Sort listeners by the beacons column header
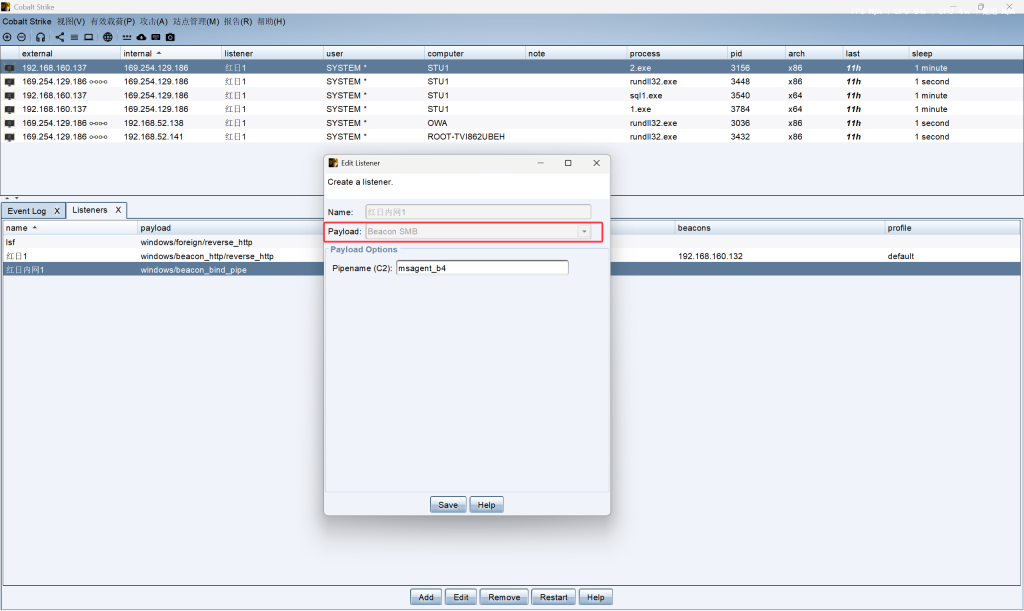The width and height of the screenshot is (1024, 611). point(780,228)
